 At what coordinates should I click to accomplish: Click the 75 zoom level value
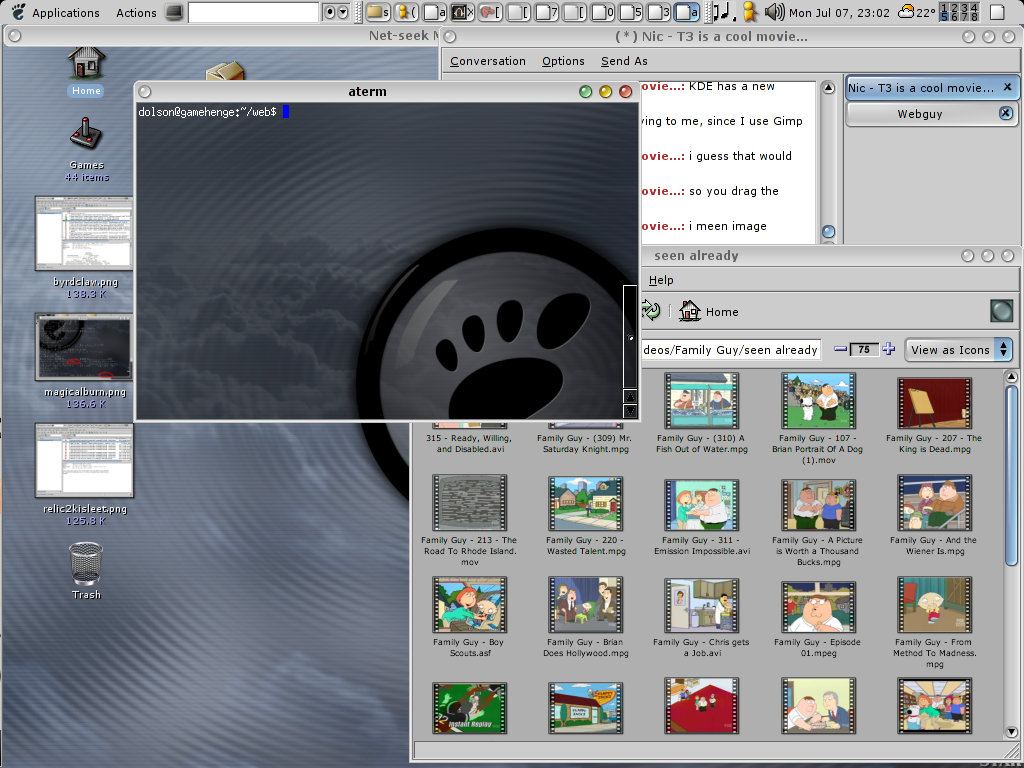pos(864,349)
